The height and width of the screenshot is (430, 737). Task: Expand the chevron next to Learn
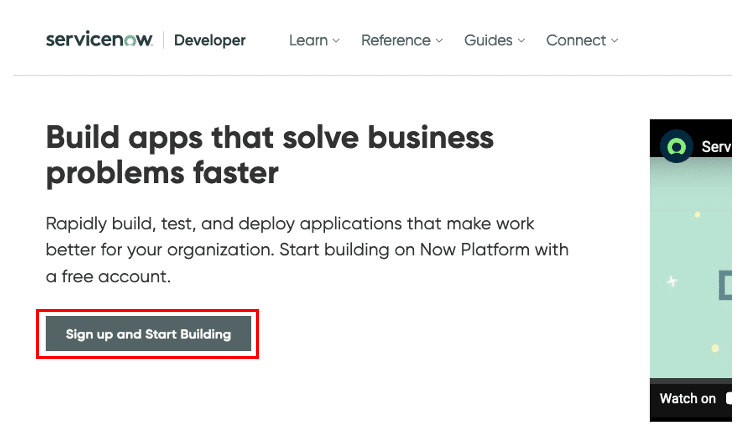coord(336,41)
